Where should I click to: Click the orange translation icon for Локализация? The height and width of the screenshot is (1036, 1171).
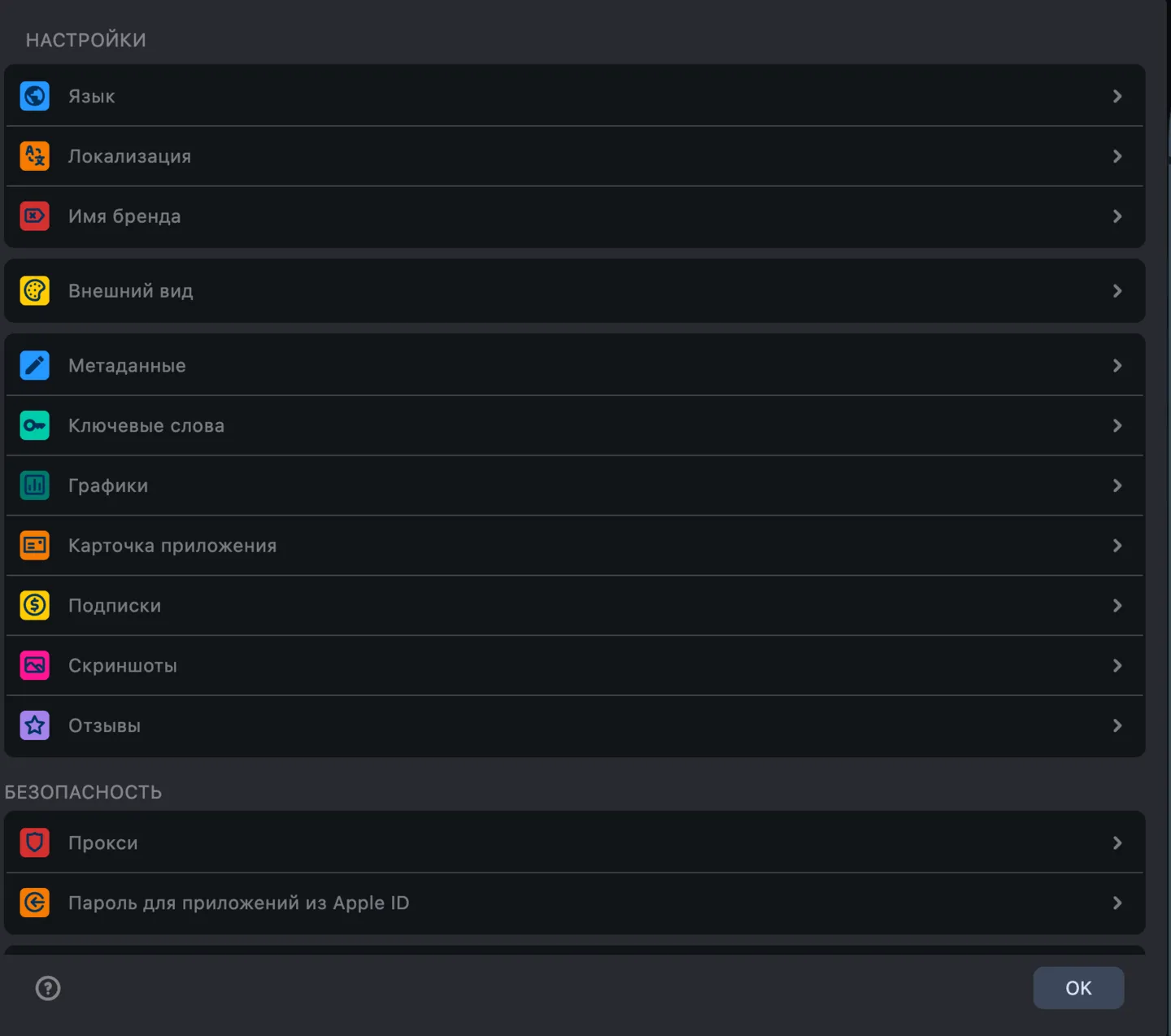click(34, 156)
